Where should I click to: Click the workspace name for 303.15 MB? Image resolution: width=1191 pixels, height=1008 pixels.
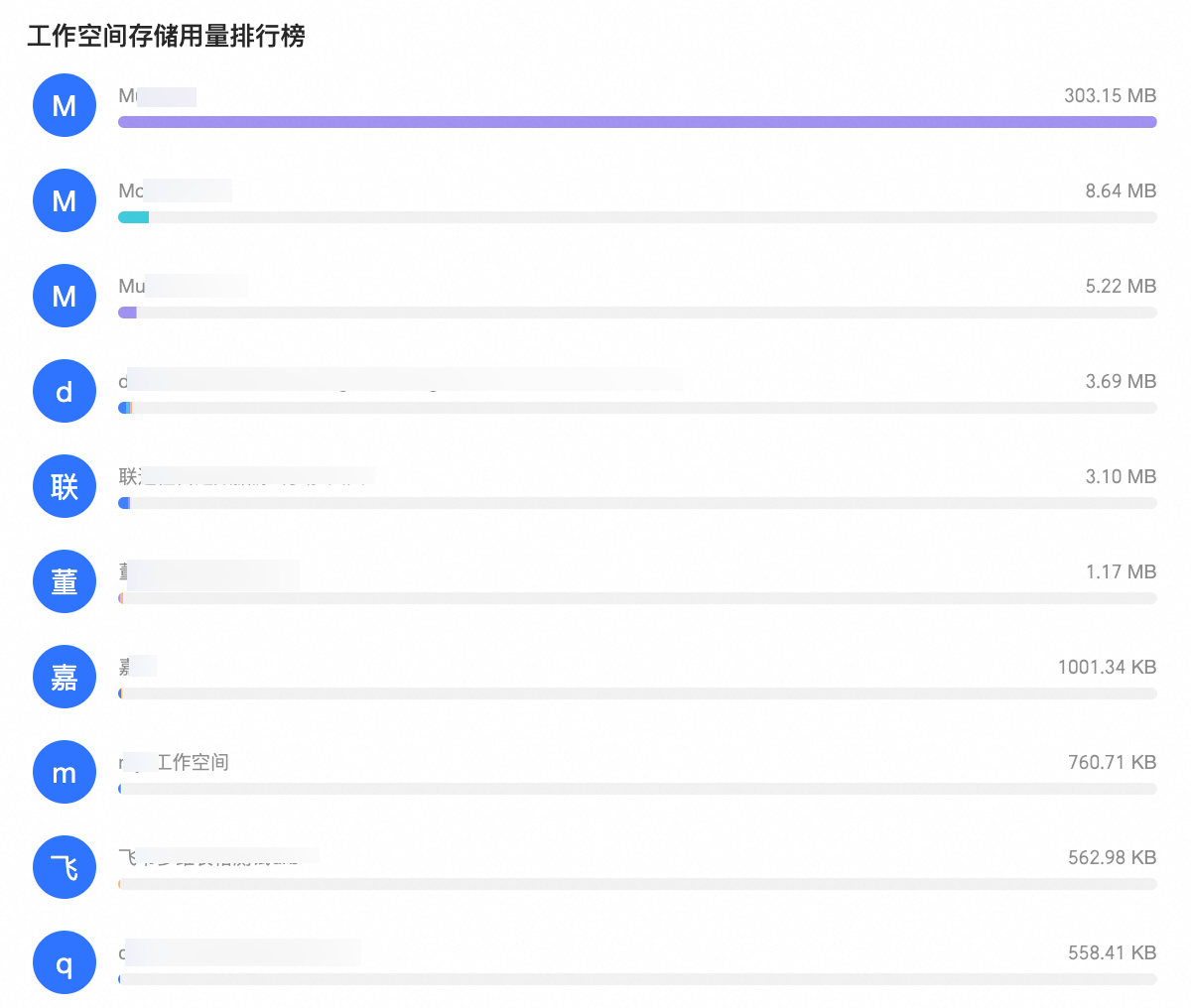tap(157, 96)
